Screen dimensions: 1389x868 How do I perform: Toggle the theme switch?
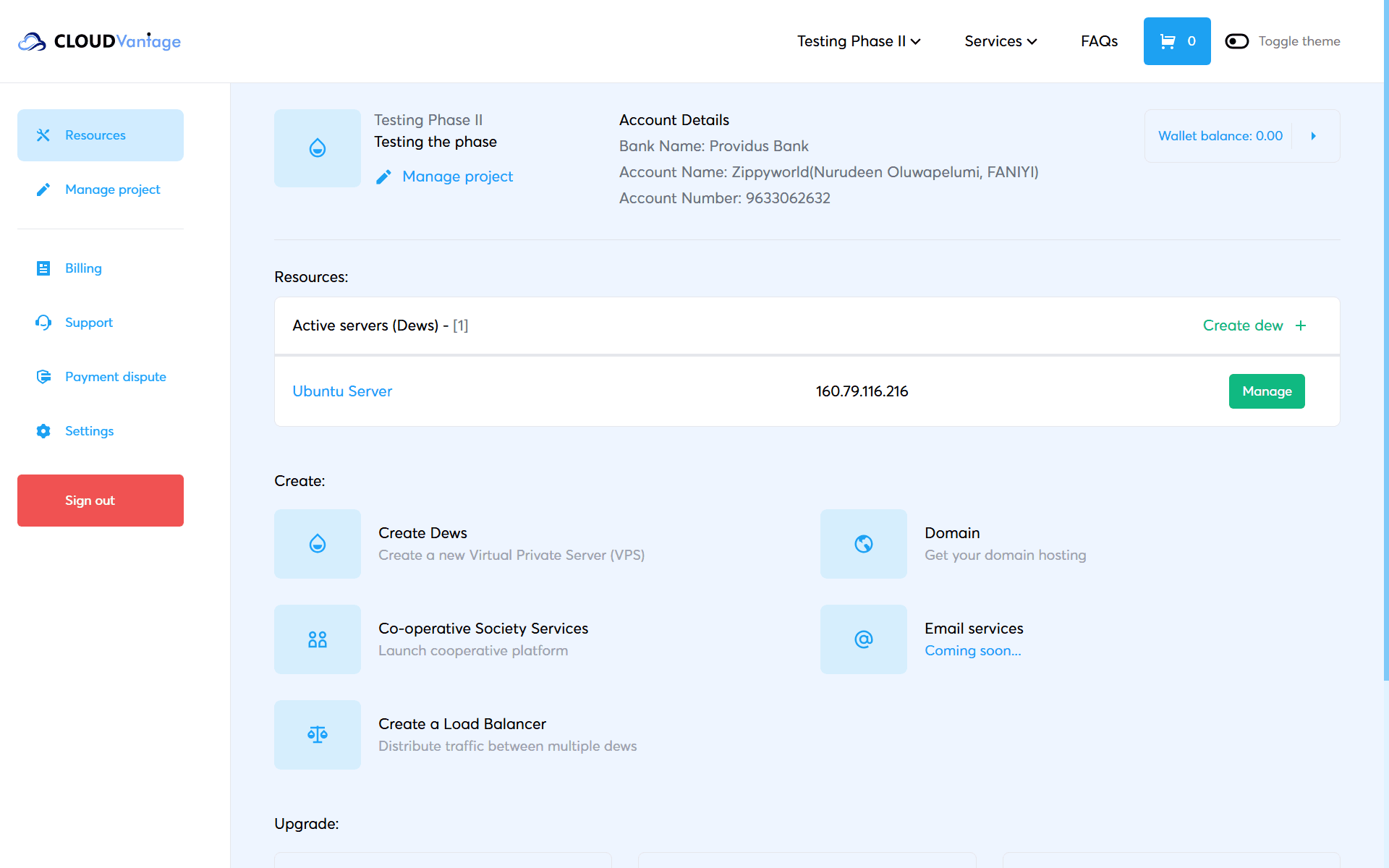tap(1236, 41)
